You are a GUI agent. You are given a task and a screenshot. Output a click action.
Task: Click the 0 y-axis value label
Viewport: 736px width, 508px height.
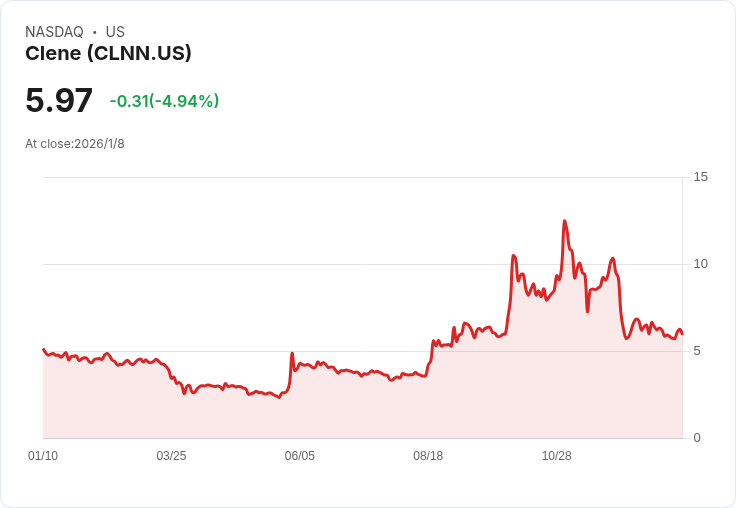tap(697, 438)
